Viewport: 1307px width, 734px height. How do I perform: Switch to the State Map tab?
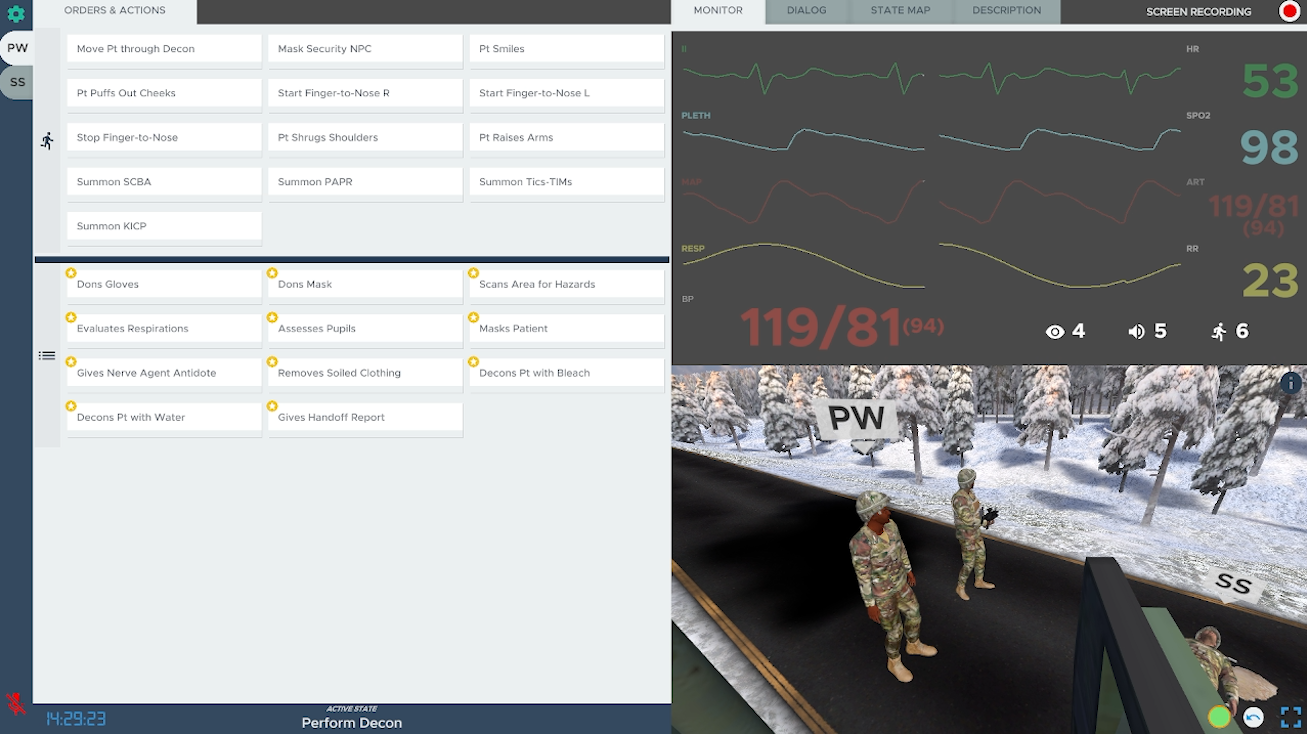[x=900, y=11]
